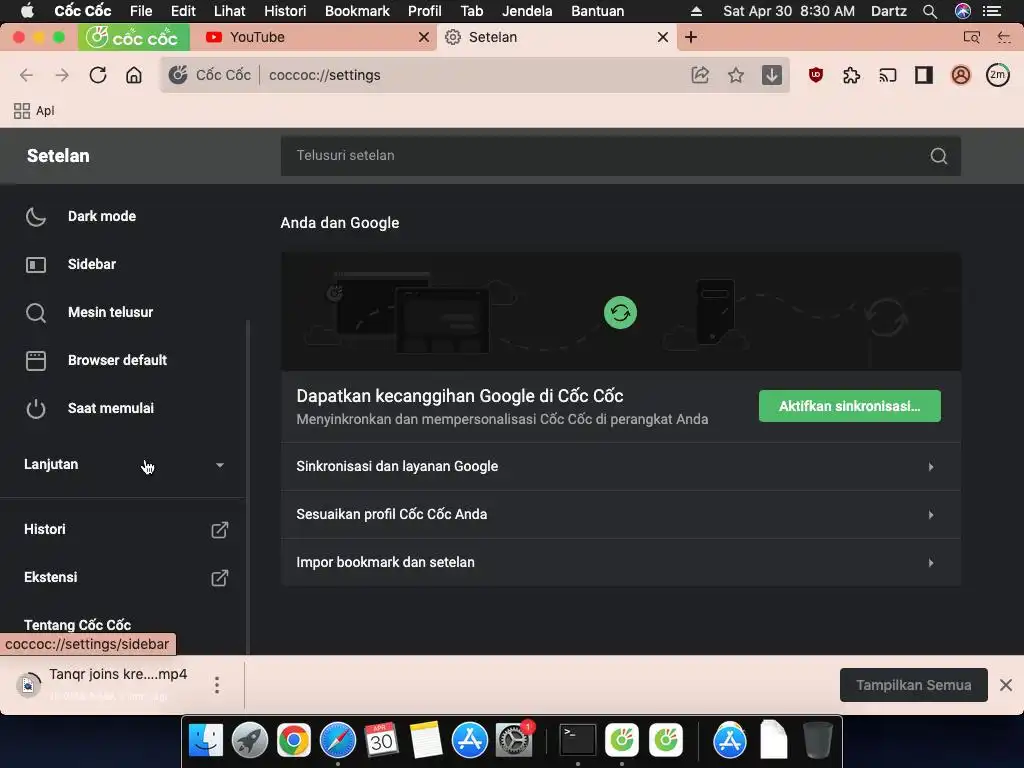The height and width of the screenshot is (768, 1024).
Task: Open the tab search icon in tab strip
Action: (972, 37)
